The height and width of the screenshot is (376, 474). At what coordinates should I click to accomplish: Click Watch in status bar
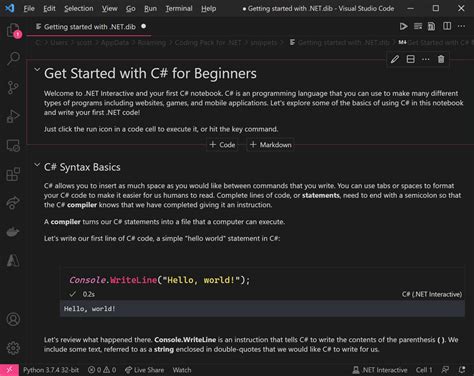coord(182,370)
